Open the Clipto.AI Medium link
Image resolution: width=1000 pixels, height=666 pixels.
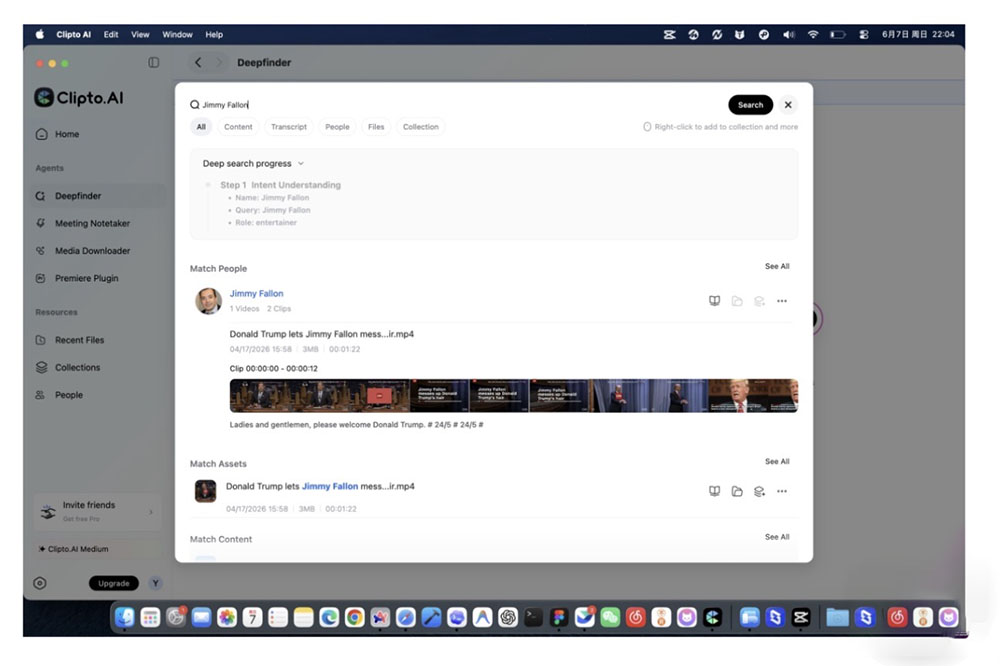pyautogui.click(x=74, y=549)
